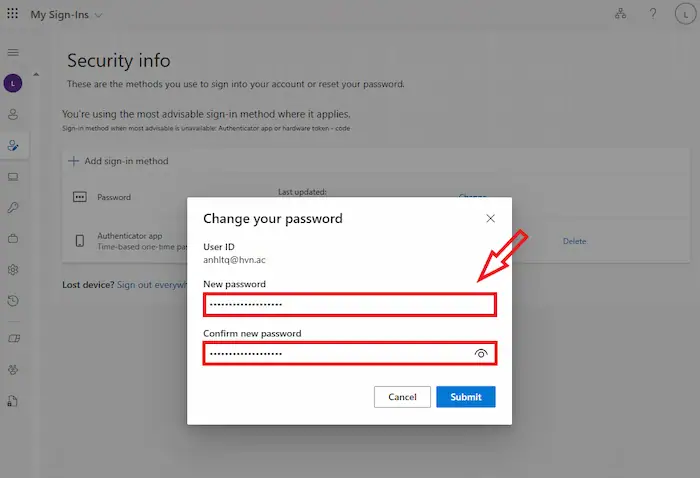
Task: Open the Overview person icon in sidebar
Action: (x=13, y=115)
